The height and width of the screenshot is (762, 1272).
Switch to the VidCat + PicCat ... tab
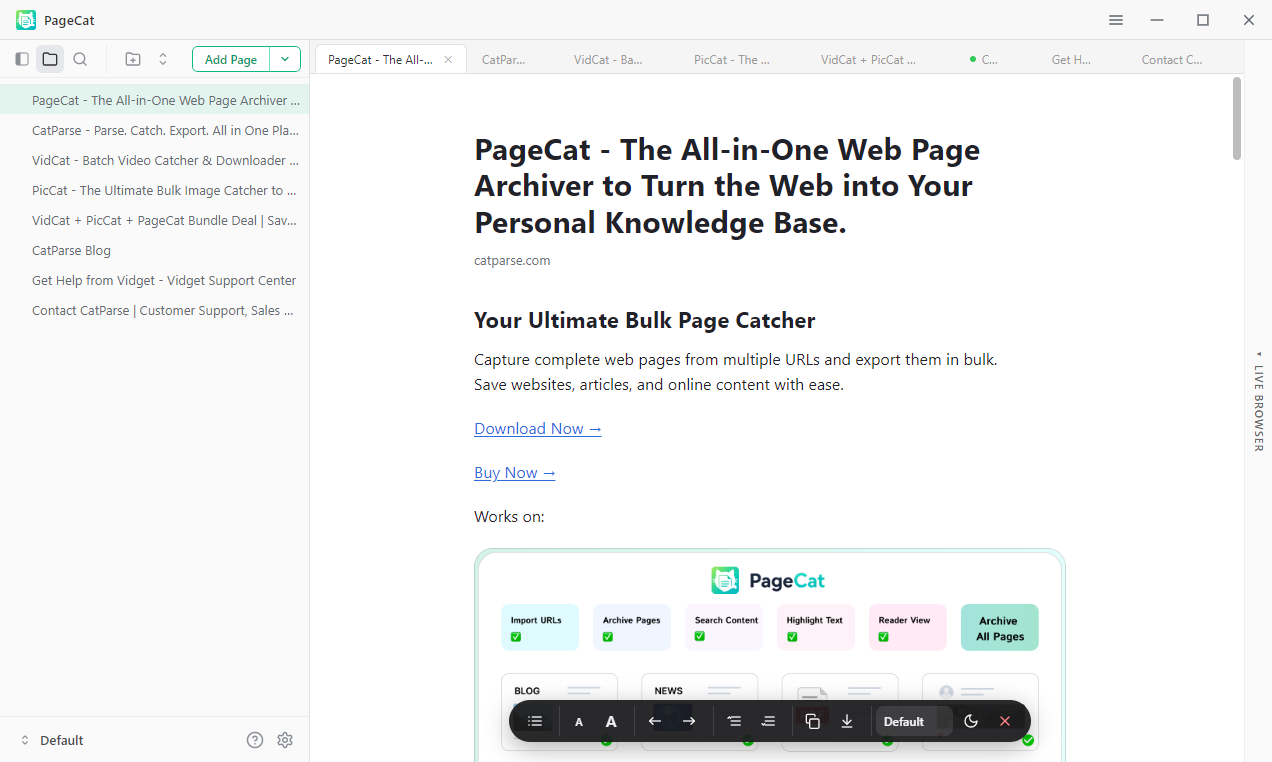click(868, 60)
